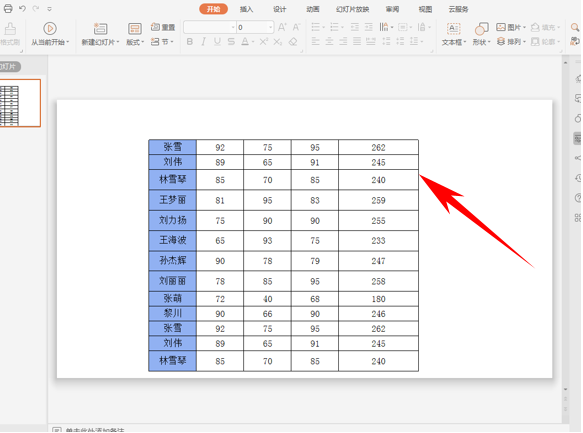583x433 pixels.
Task: Expand the 版式 layout dropdown
Action: tap(135, 42)
